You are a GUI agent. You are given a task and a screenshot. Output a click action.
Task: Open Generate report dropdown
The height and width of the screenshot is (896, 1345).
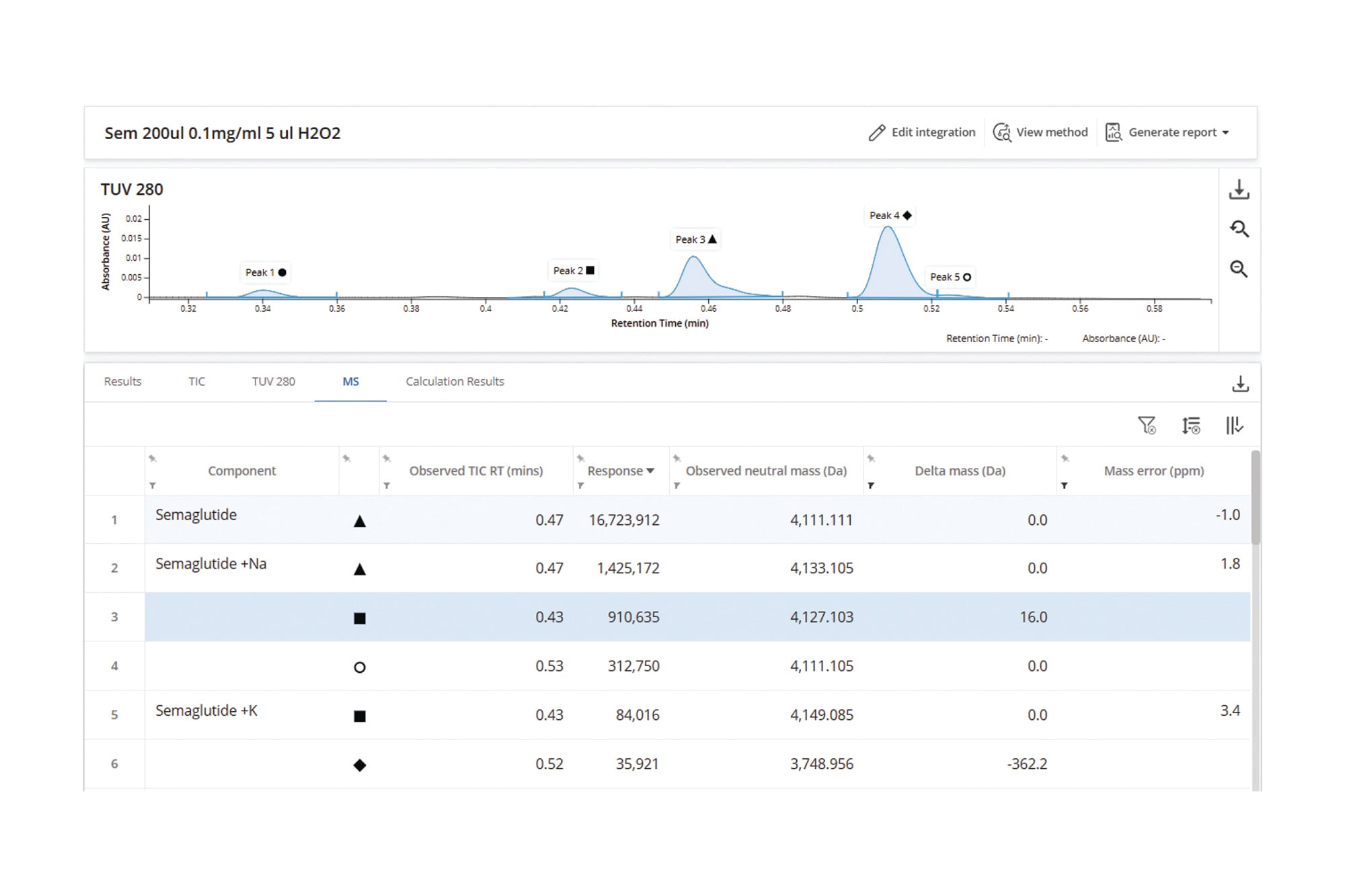click(x=1167, y=132)
